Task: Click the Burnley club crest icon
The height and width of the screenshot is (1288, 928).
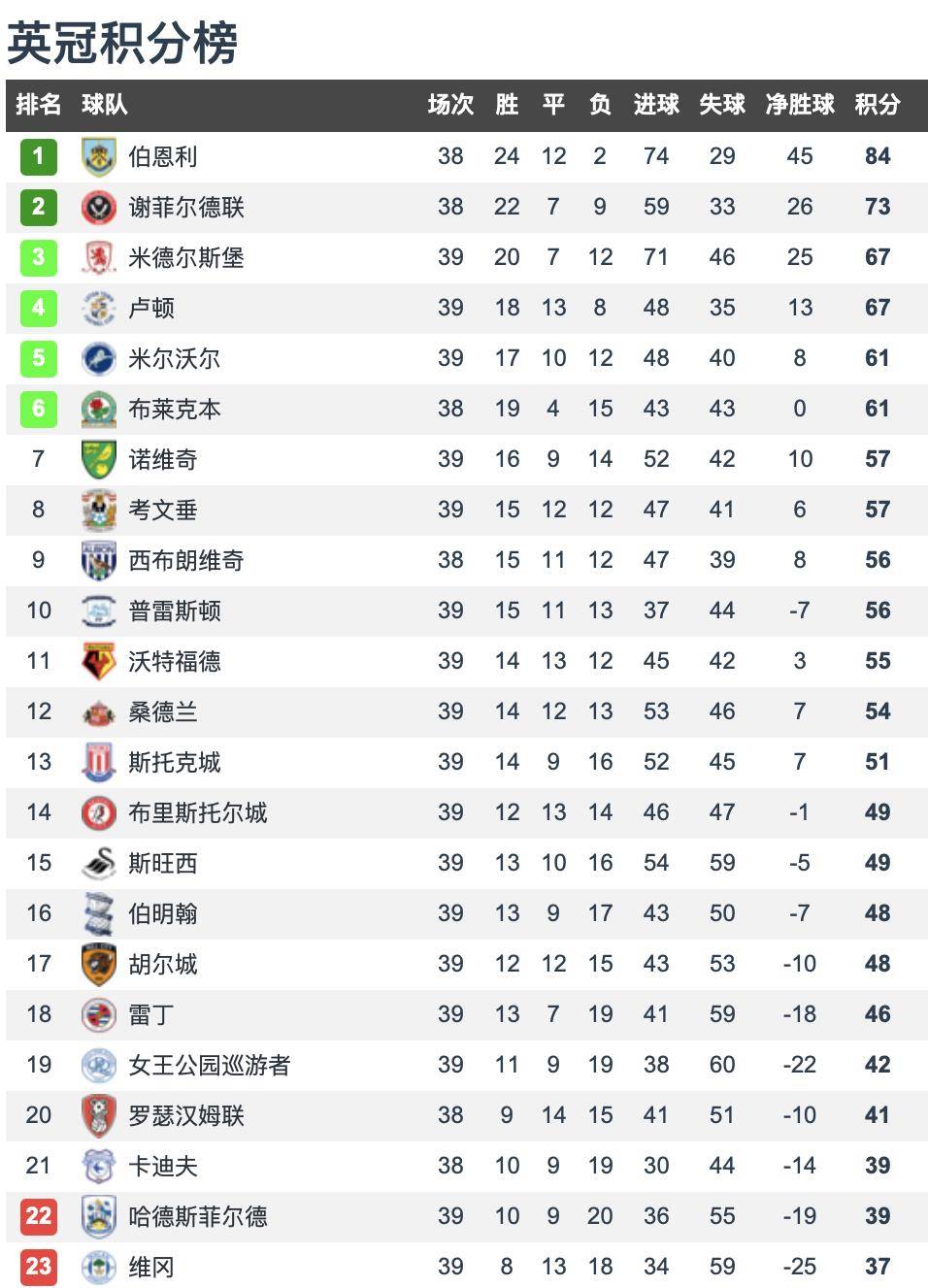Action: pyautogui.click(x=98, y=156)
